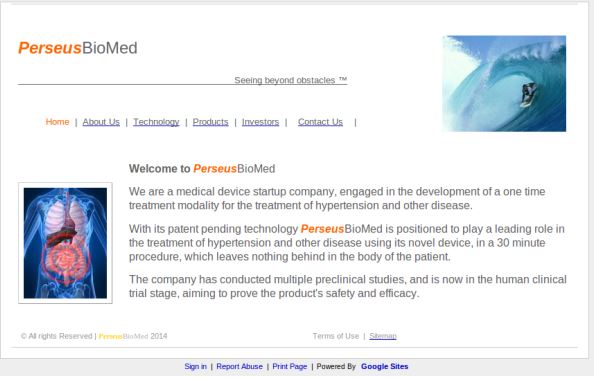The width and height of the screenshot is (594, 378).
Task: Open the Home navigation link
Action: 57,122
